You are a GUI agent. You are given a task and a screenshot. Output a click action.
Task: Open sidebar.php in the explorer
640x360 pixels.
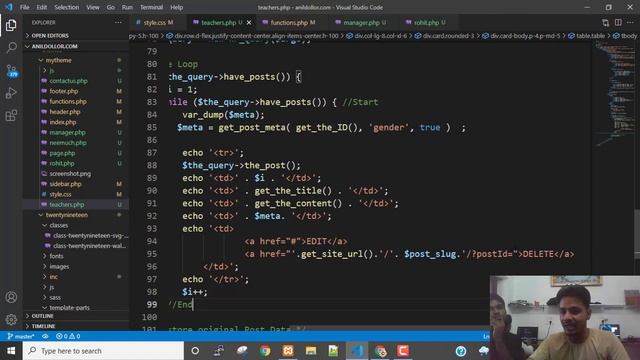click(x=65, y=184)
